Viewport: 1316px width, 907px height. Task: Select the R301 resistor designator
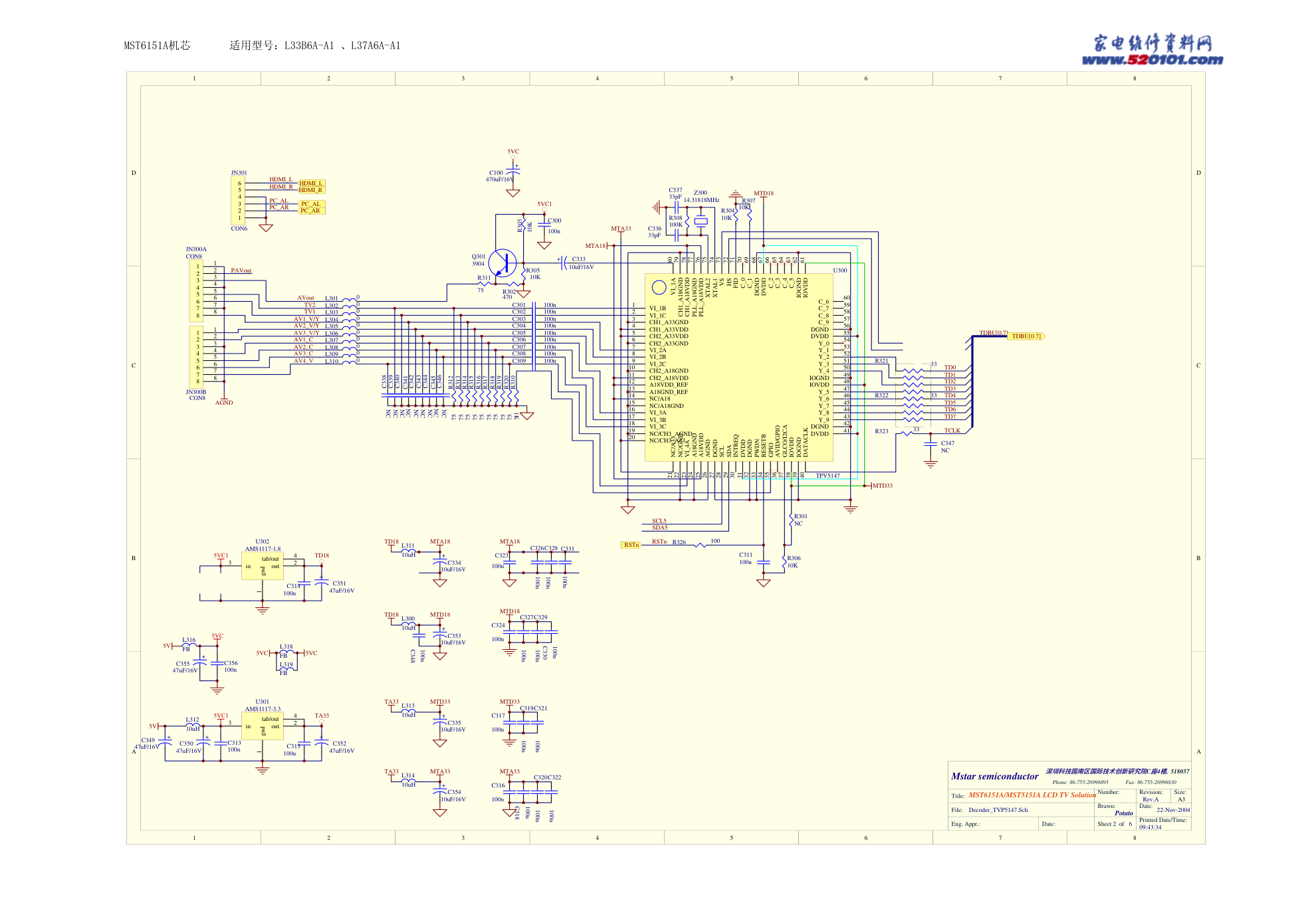point(801,516)
